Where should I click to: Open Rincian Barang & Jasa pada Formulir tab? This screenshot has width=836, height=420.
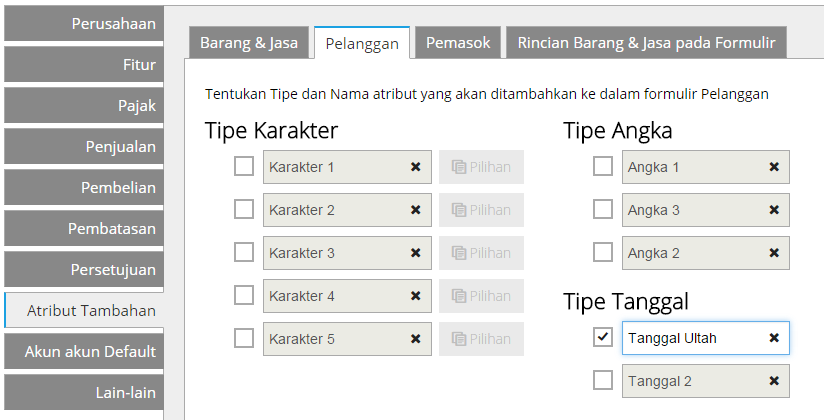click(646, 43)
